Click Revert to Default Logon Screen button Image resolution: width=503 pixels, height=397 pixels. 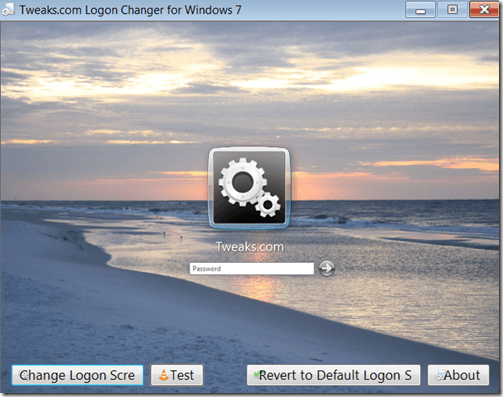(333, 375)
